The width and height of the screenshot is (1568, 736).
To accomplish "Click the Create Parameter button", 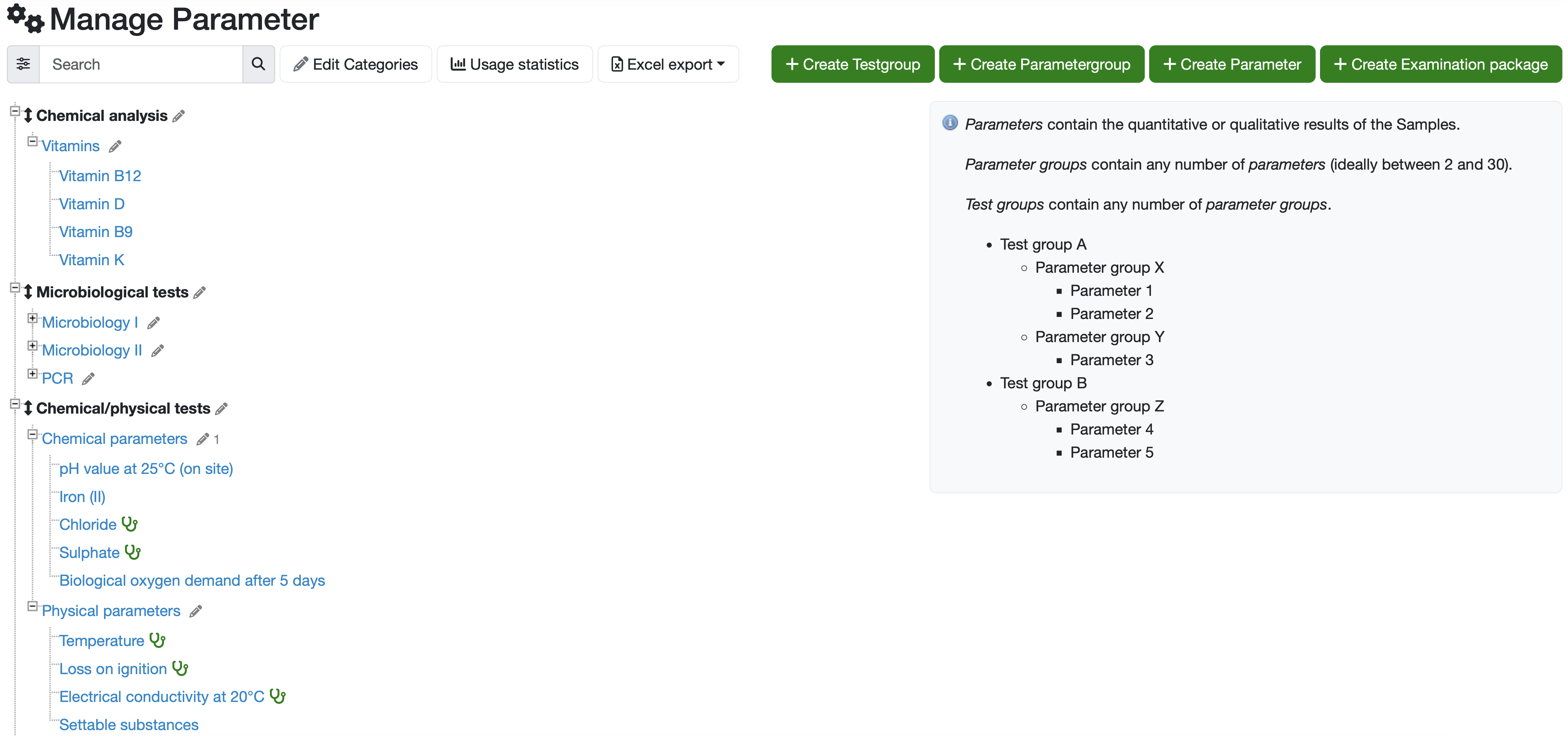I will (1231, 64).
